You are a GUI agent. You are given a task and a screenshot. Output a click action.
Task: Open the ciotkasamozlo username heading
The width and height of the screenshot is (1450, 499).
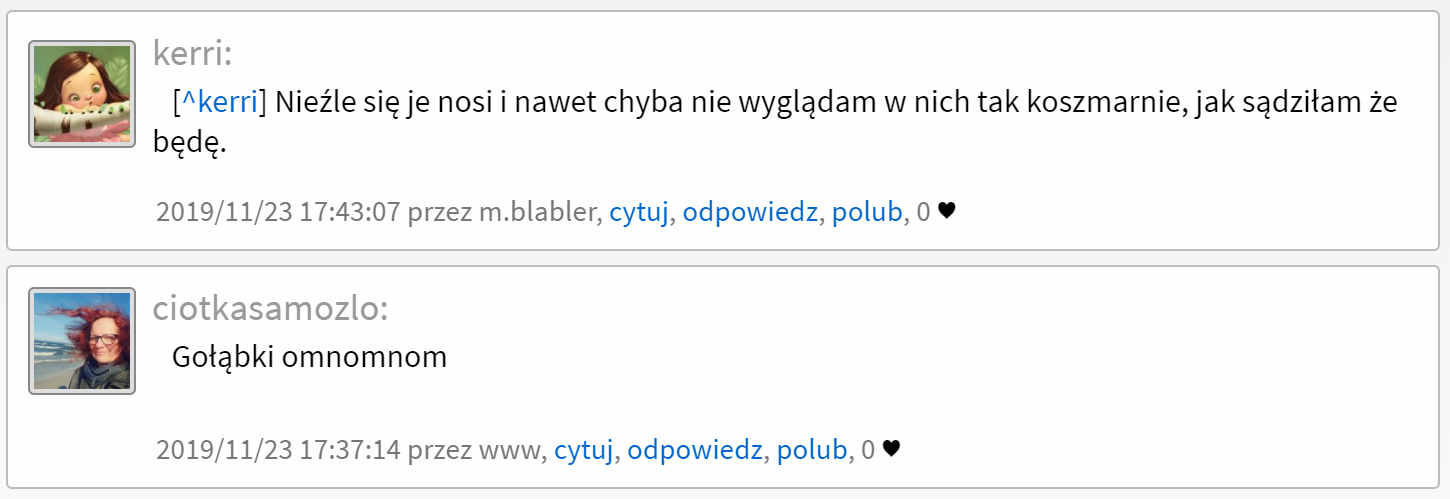click(x=270, y=309)
